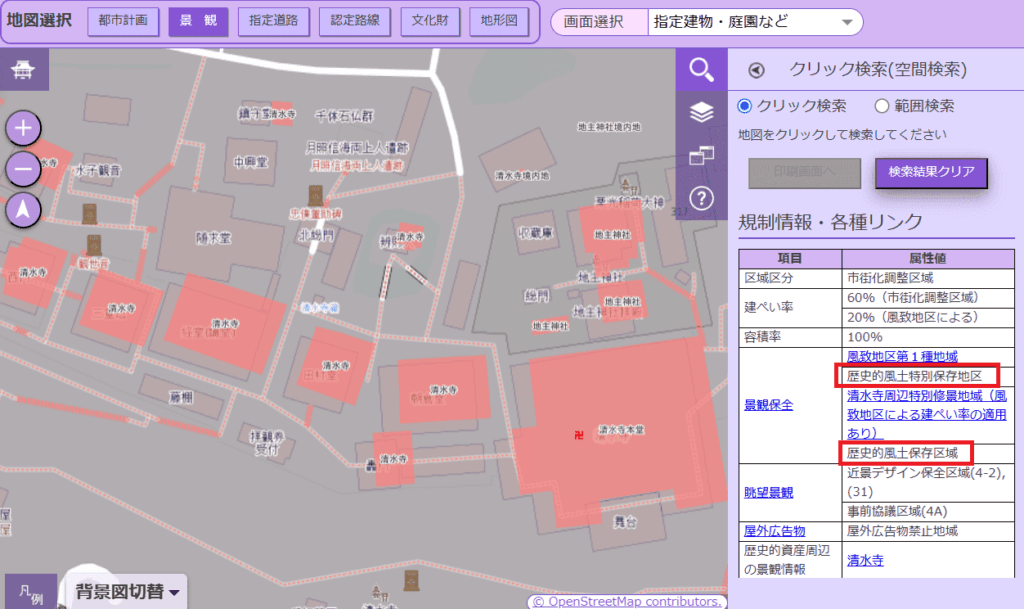This screenshot has width=1024, height=609.
Task: Collapse the search panel with back arrow
Action: (x=757, y=70)
